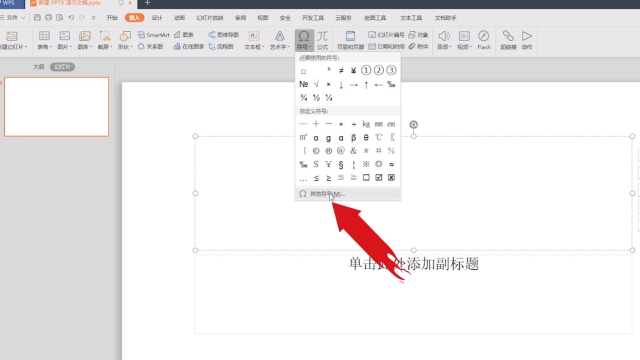Insert a 思维导图 (Mind map)
The image size is (640, 360).
(223, 35)
